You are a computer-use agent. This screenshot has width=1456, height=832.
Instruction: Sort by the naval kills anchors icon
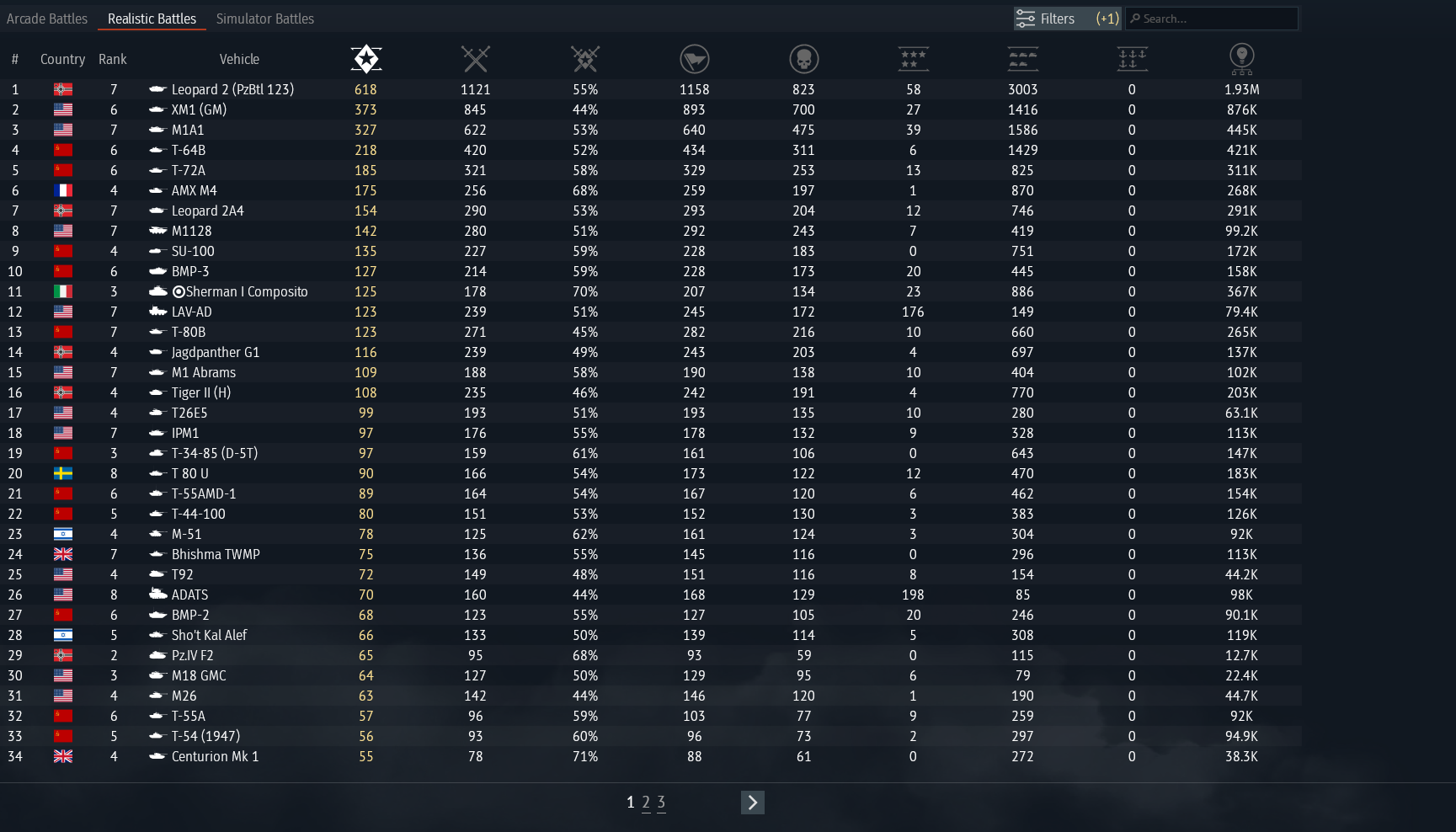point(1132,59)
